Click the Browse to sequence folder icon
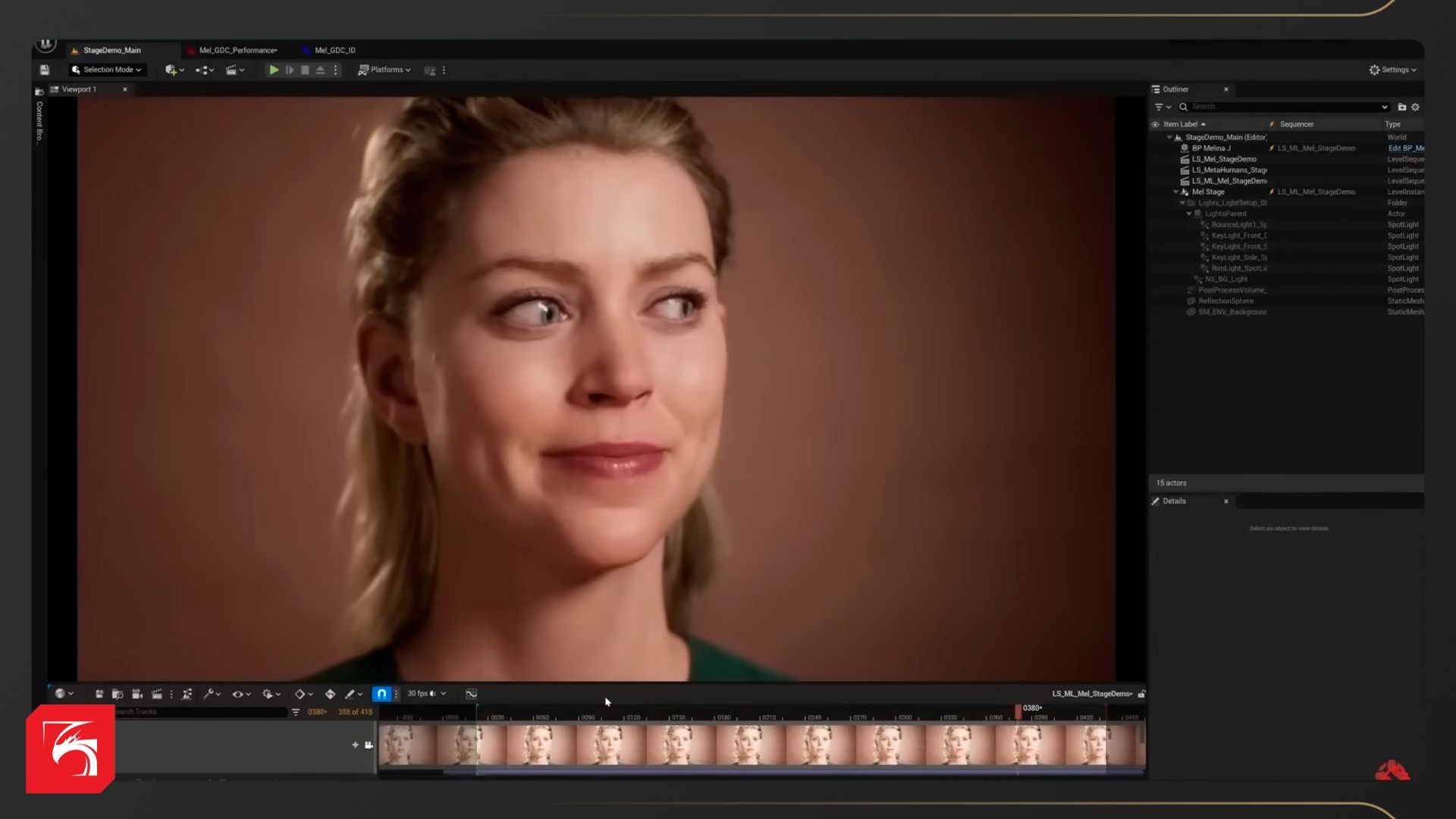Image resolution: width=1456 pixels, height=819 pixels. [118, 694]
